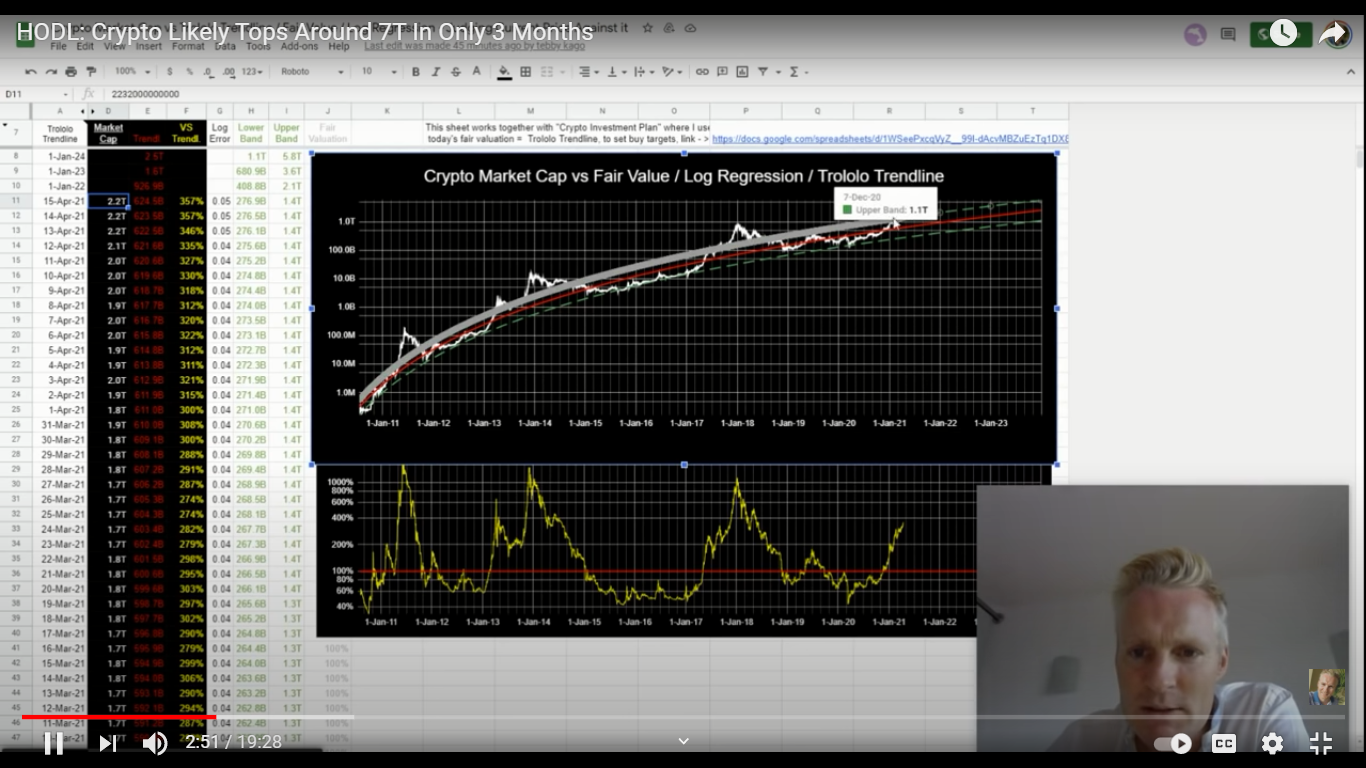The width and height of the screenshot is (1366, 768).
Task: Click the Name Box showing D11
Action: (x=37, y=94)
